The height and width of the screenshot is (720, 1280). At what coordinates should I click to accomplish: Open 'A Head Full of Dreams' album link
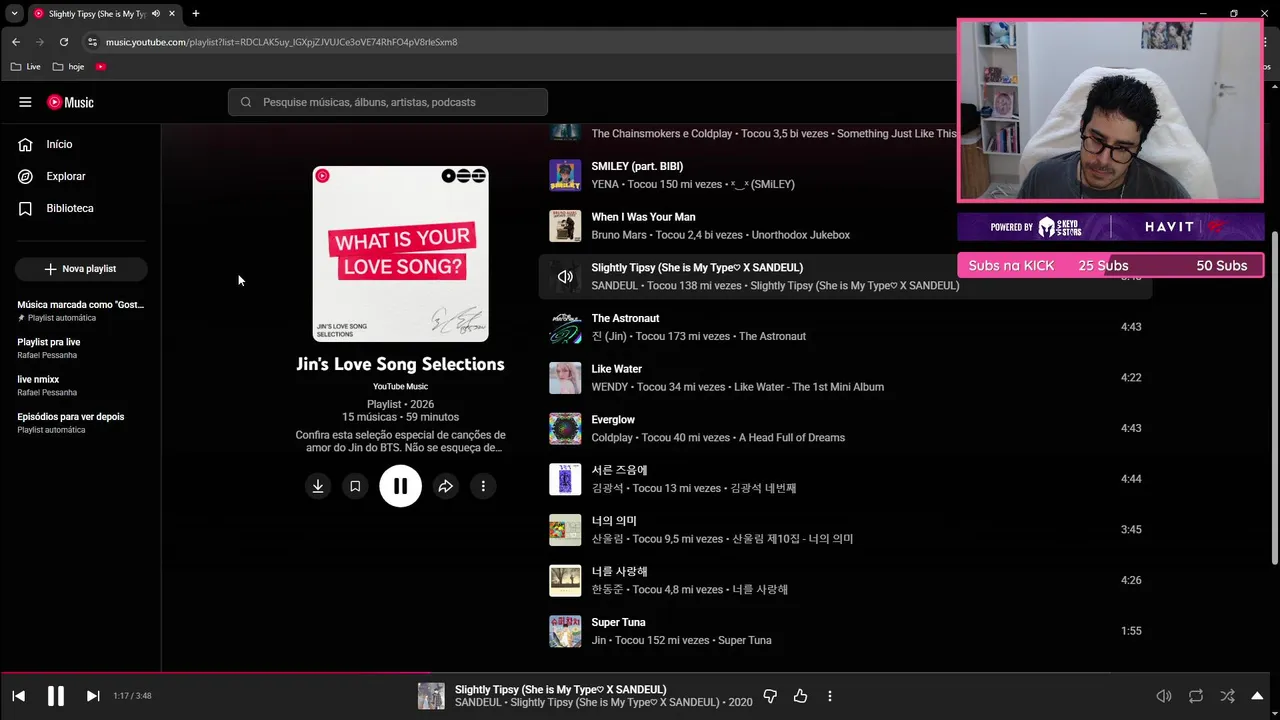(792, 437)
